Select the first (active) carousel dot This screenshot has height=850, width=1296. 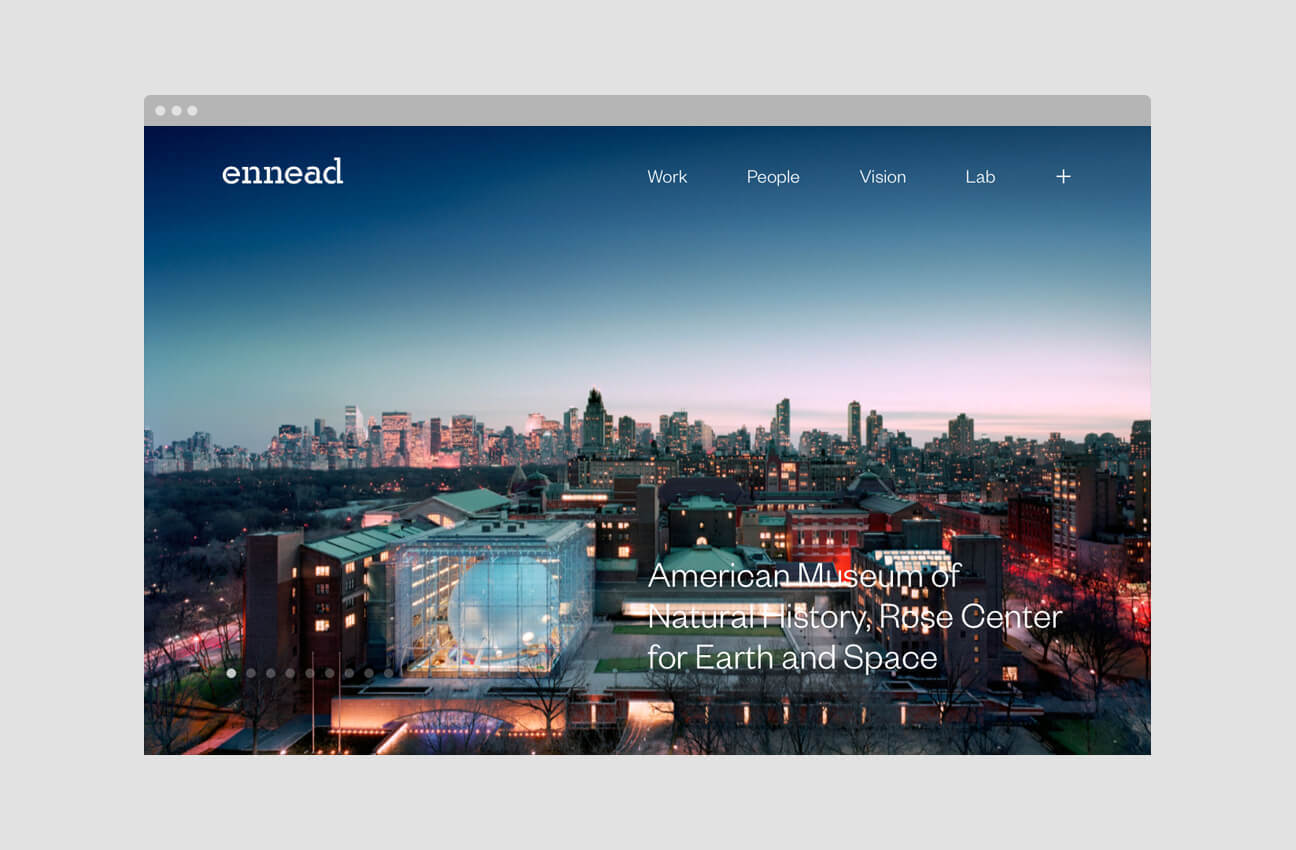(x=231, y=673)
